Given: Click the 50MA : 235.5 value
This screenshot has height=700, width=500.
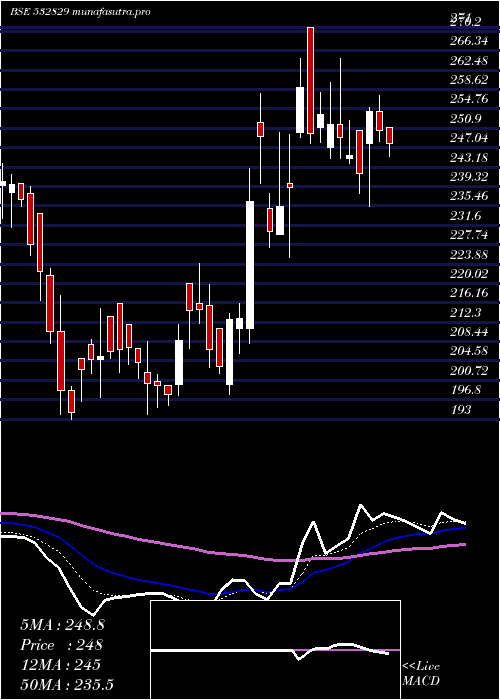Looking at the screenshot, I should coord(66,684).
